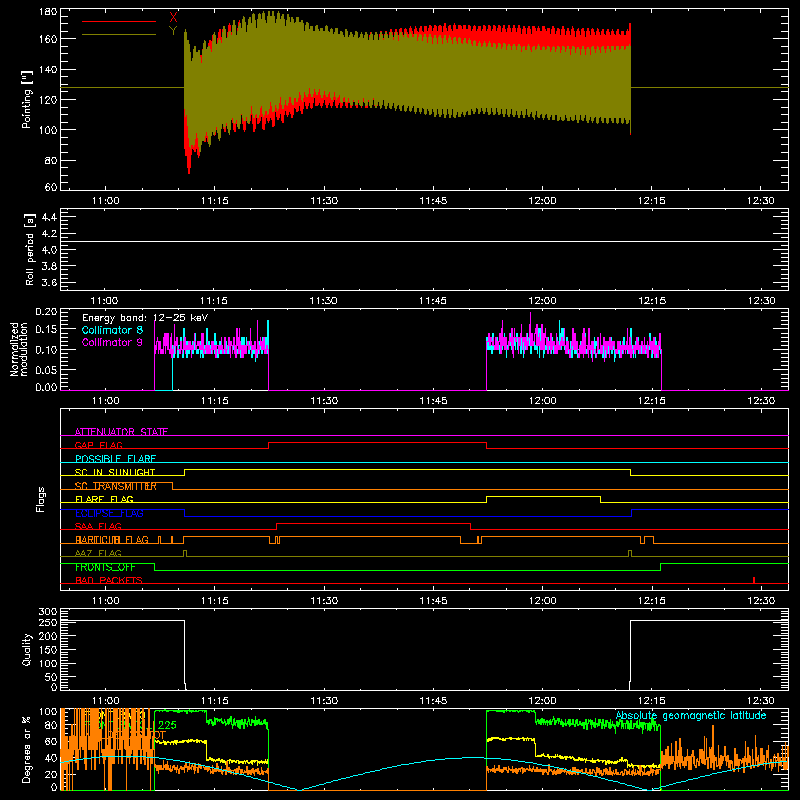Click the green "225" annotation
800x800 pixels.
point(167,725)
